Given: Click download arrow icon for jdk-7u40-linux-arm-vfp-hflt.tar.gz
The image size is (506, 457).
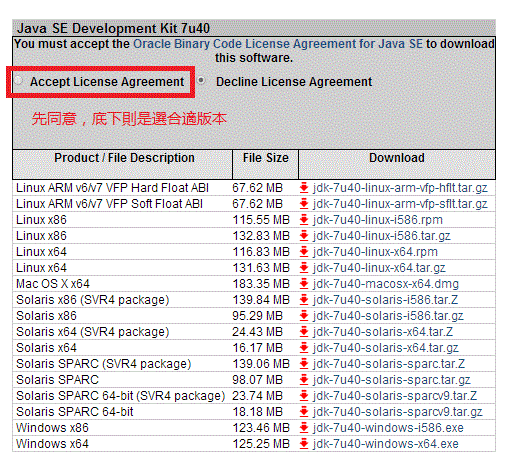Looking at the screenshot, I should click(x=304, y=188).
